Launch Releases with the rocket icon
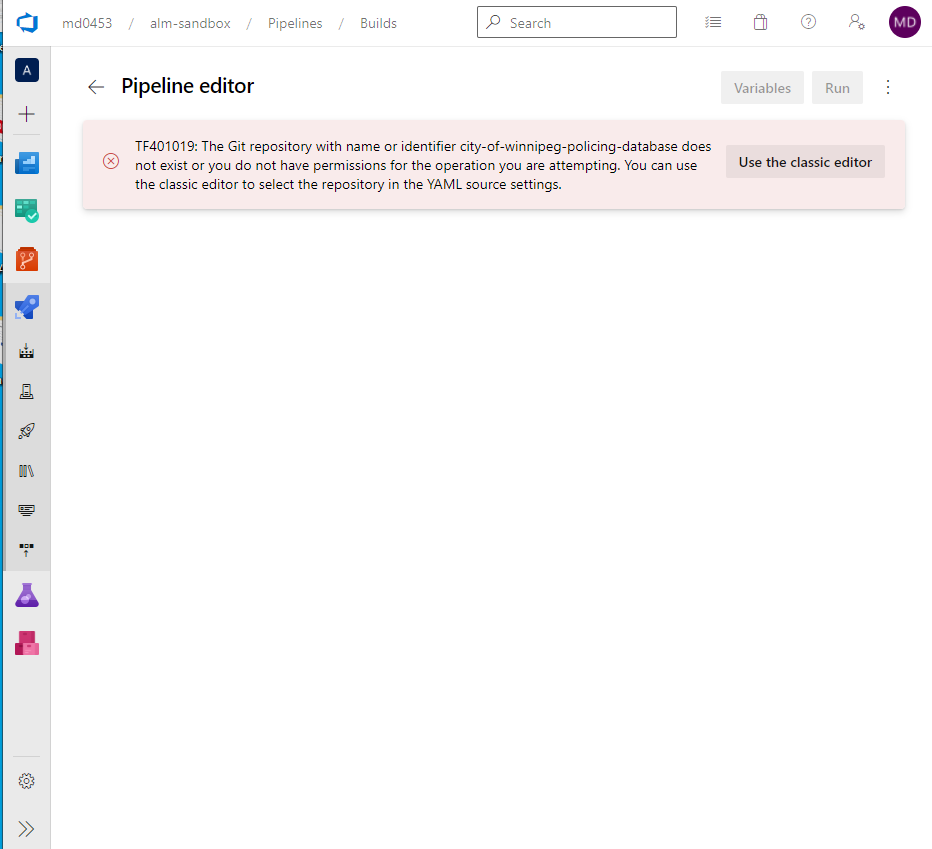The height and width of the screenshot is (849, 932). (25, 430)
